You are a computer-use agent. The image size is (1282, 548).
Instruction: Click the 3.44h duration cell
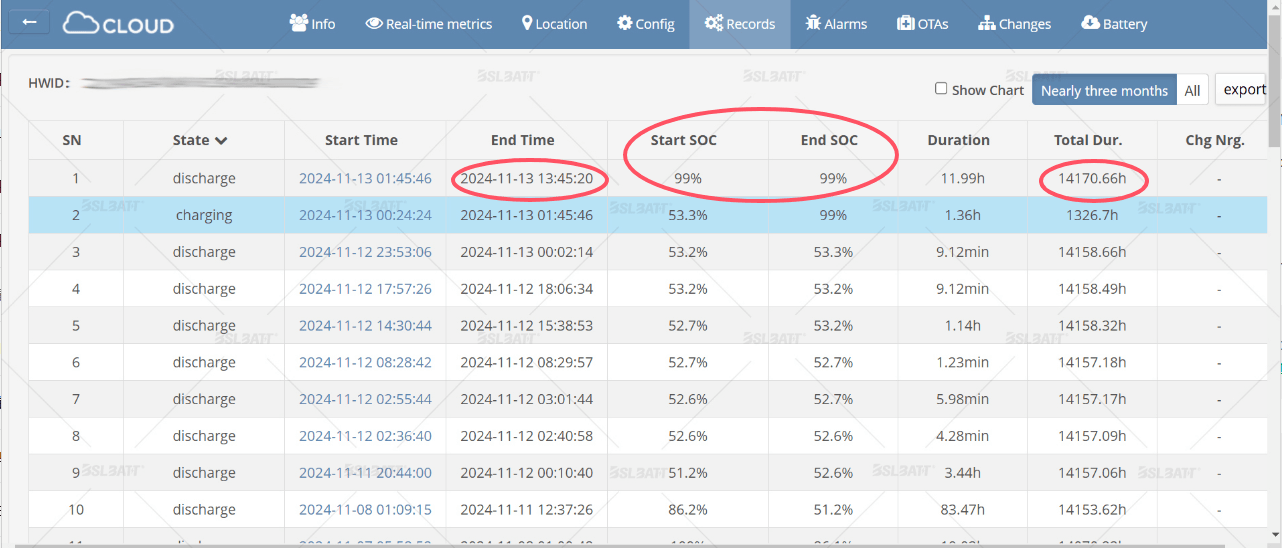pyautogui.click(x=962, y=473)
